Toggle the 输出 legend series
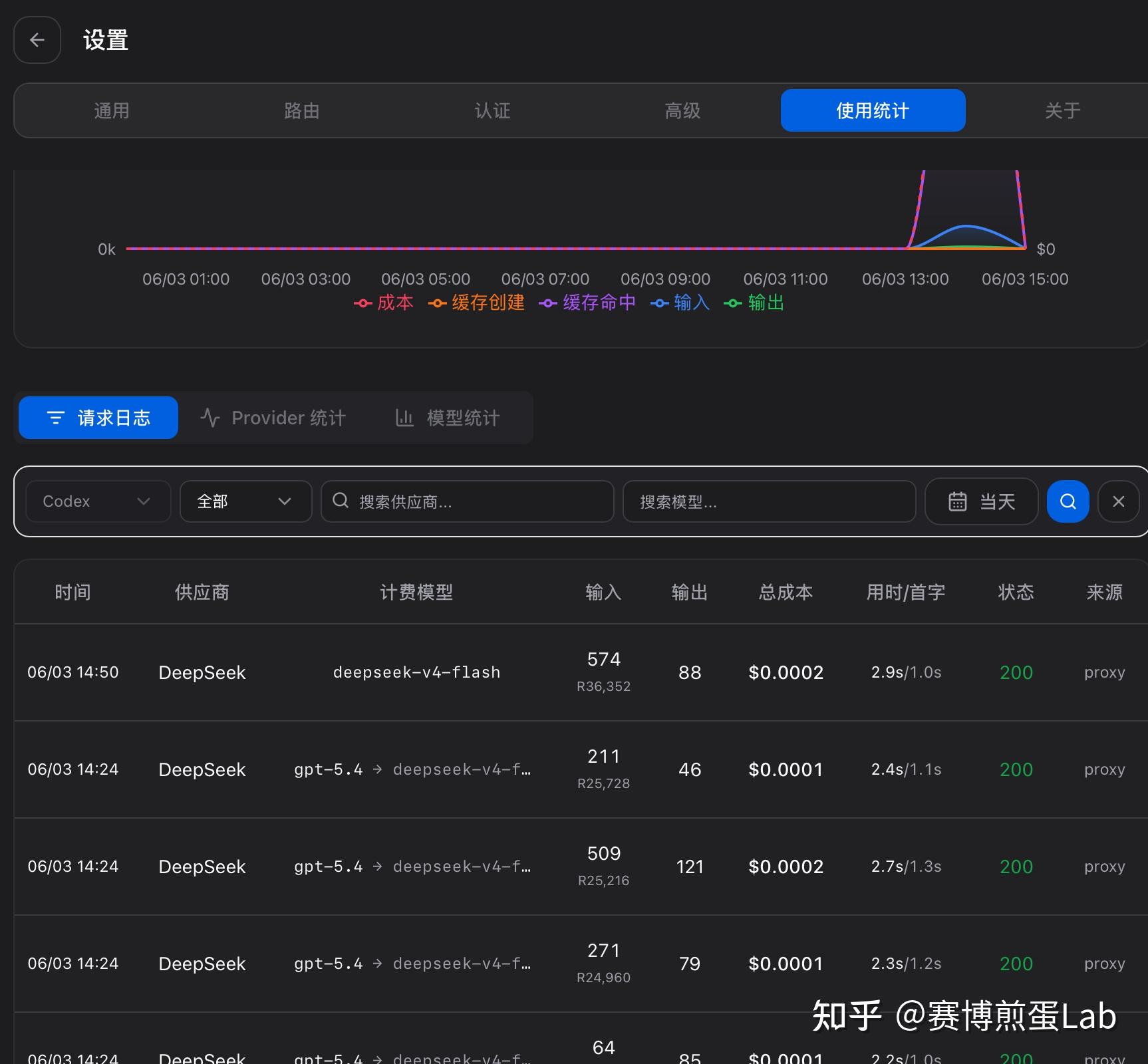 click(754, 303)
